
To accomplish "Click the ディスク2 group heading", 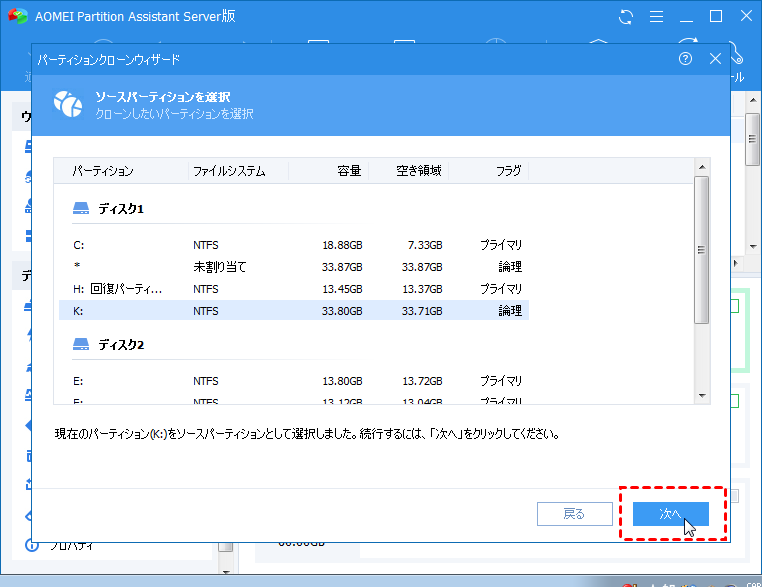I will [x=121, y=345].
